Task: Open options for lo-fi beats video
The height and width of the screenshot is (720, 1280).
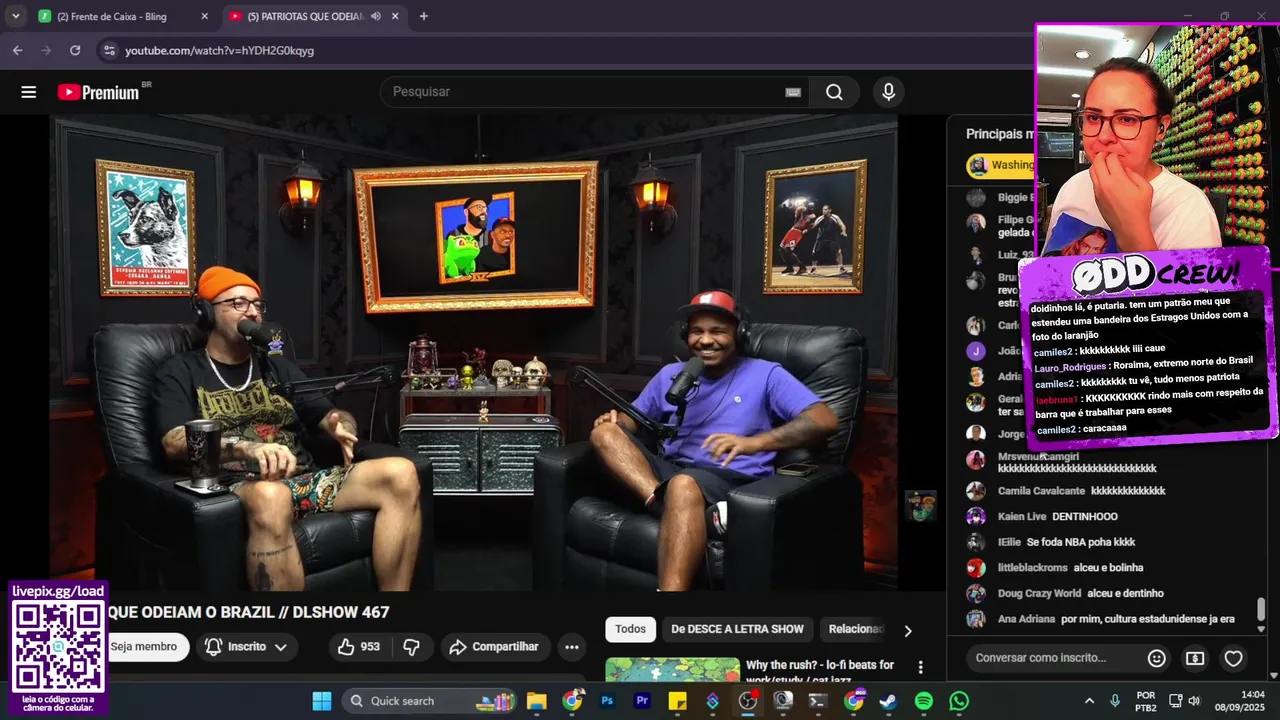Action: (x=920, y=667)
